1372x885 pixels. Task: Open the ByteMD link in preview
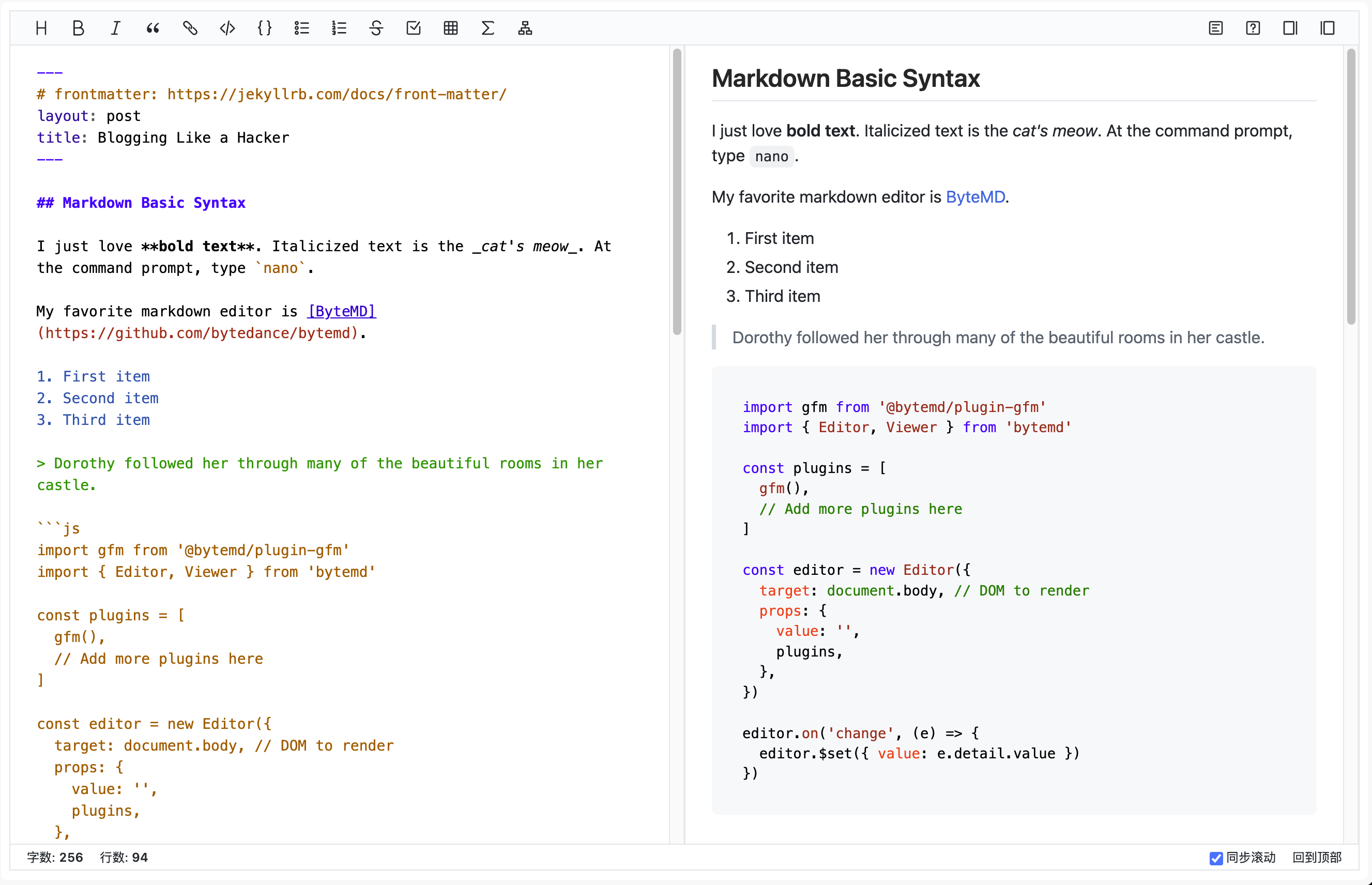click(x=975, y=197)
